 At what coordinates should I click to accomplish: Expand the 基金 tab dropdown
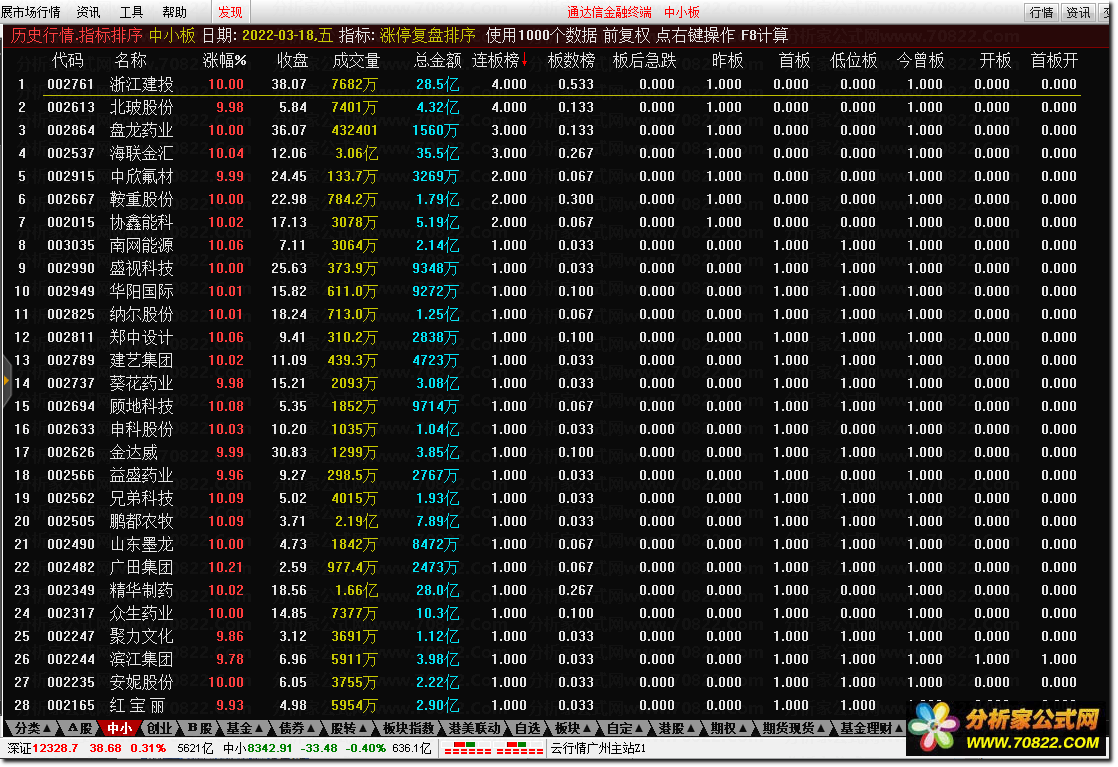245,728
